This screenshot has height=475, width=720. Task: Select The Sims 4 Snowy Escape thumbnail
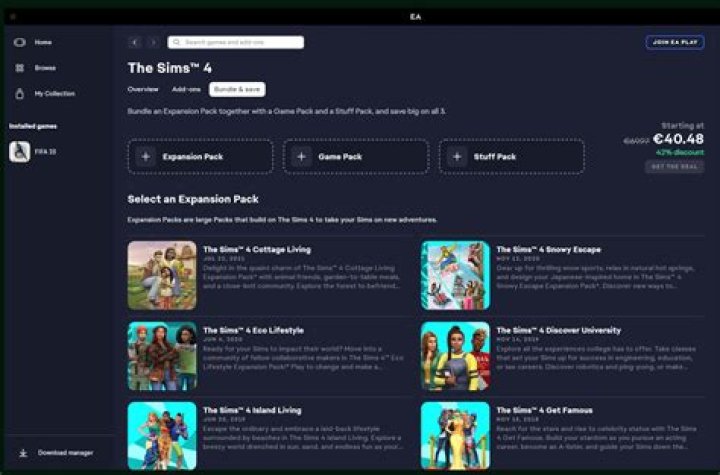click(x=455, y=275)
